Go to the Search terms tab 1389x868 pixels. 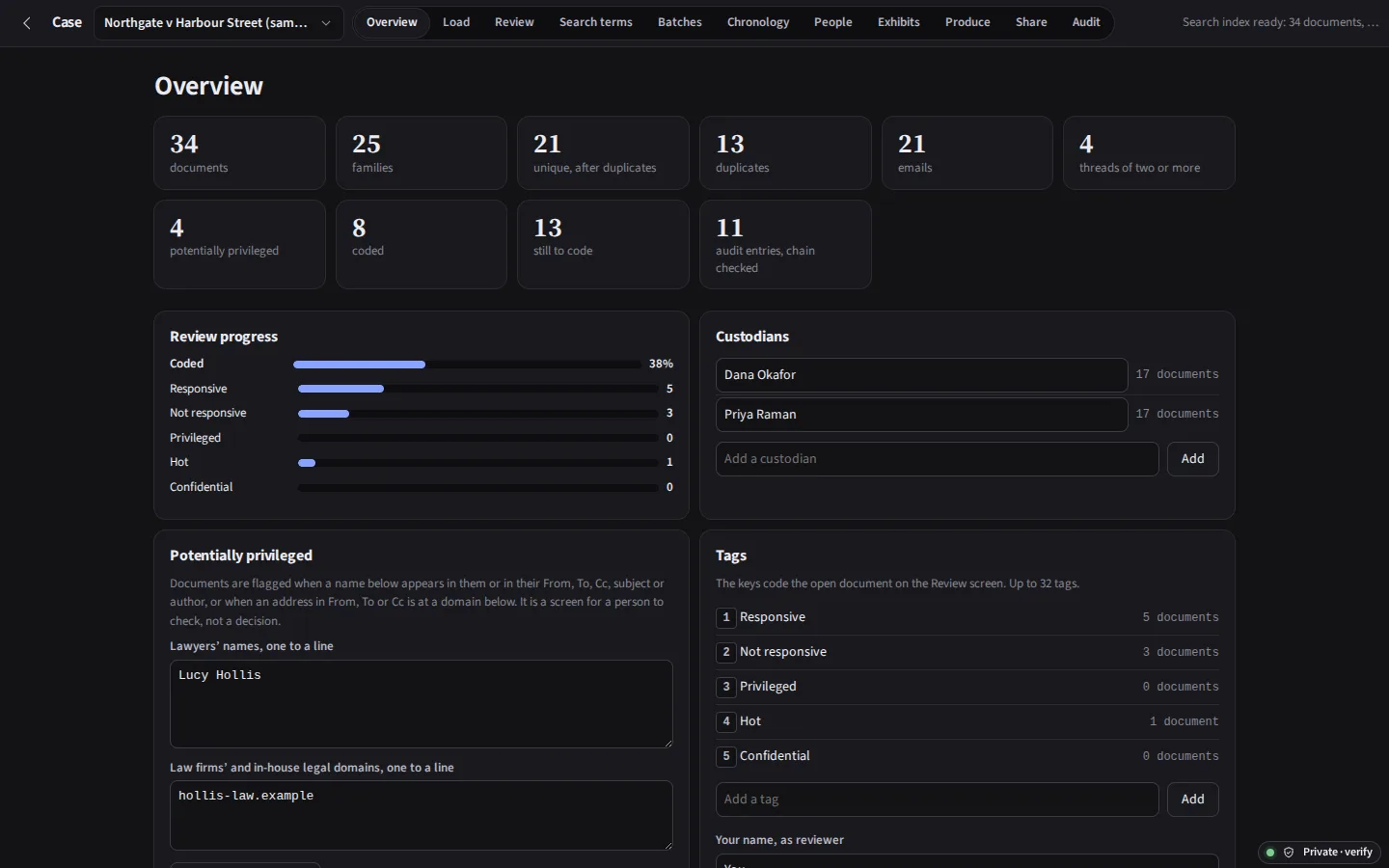tap(596, 22)
